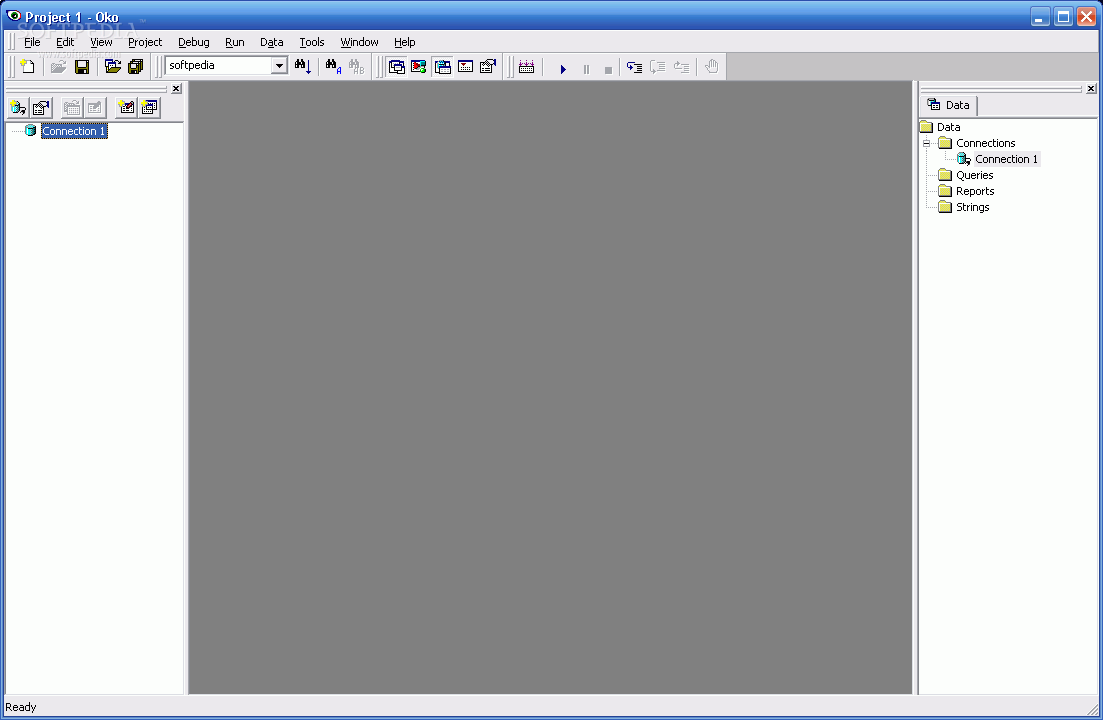Open the Strings folder node
Screen dimensions: 1103x720
[x=972, y=207]
